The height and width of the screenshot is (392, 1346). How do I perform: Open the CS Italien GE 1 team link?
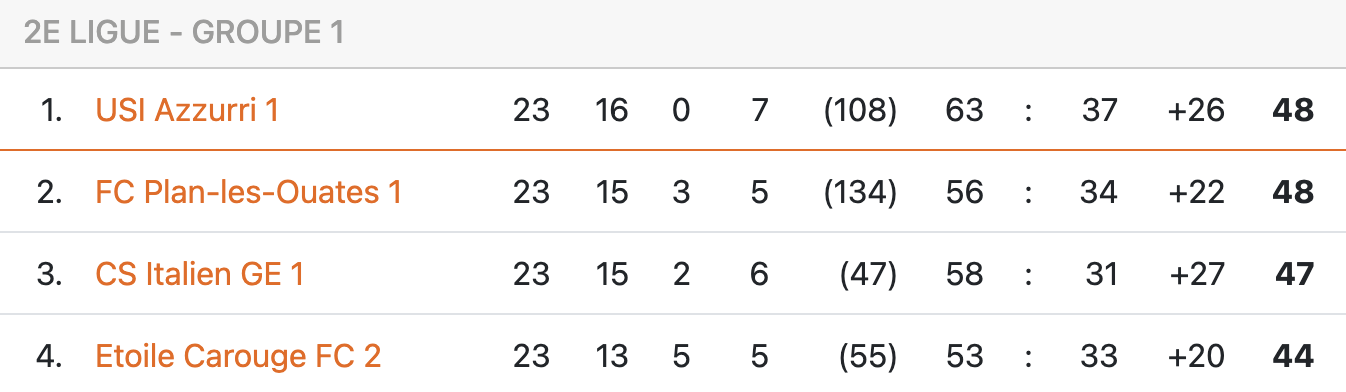click(x=199, y=273)
